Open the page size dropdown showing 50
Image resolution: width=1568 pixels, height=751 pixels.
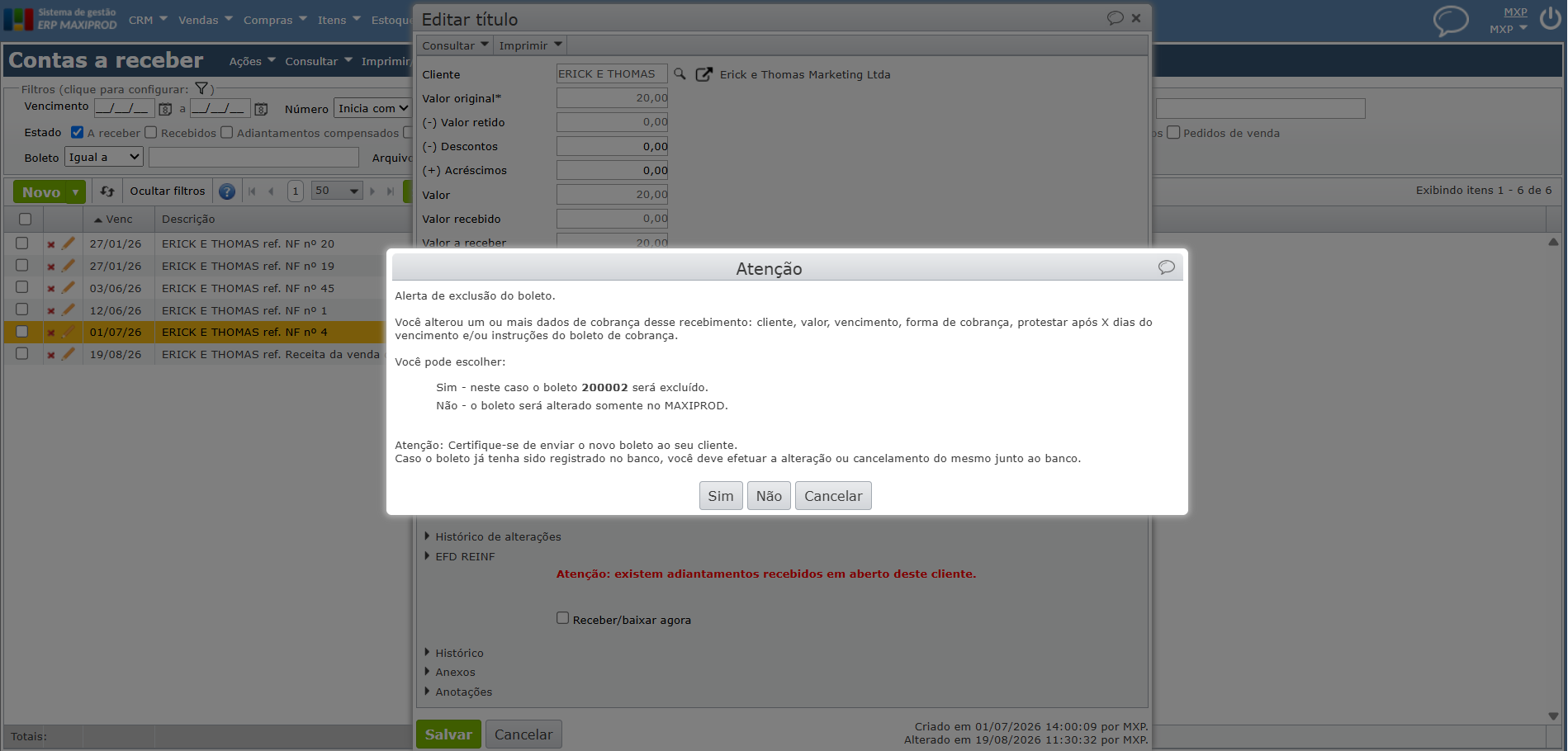[x=338, y=191]
